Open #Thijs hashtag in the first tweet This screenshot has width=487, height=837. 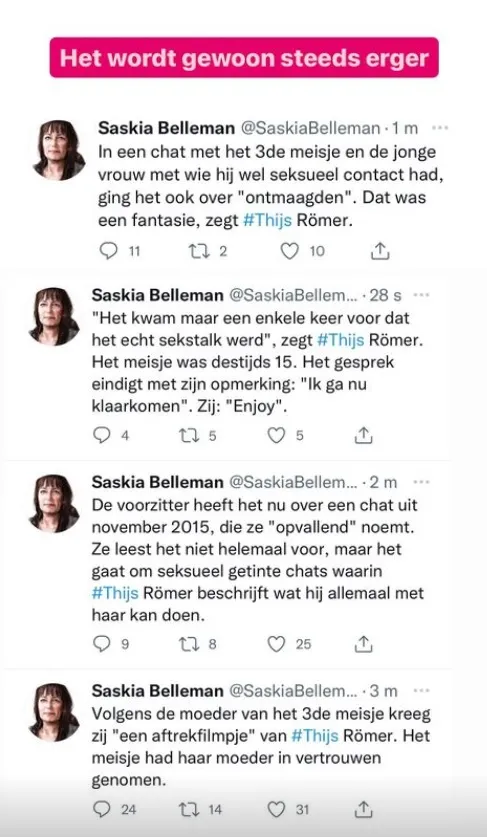(x=267, y=221)
